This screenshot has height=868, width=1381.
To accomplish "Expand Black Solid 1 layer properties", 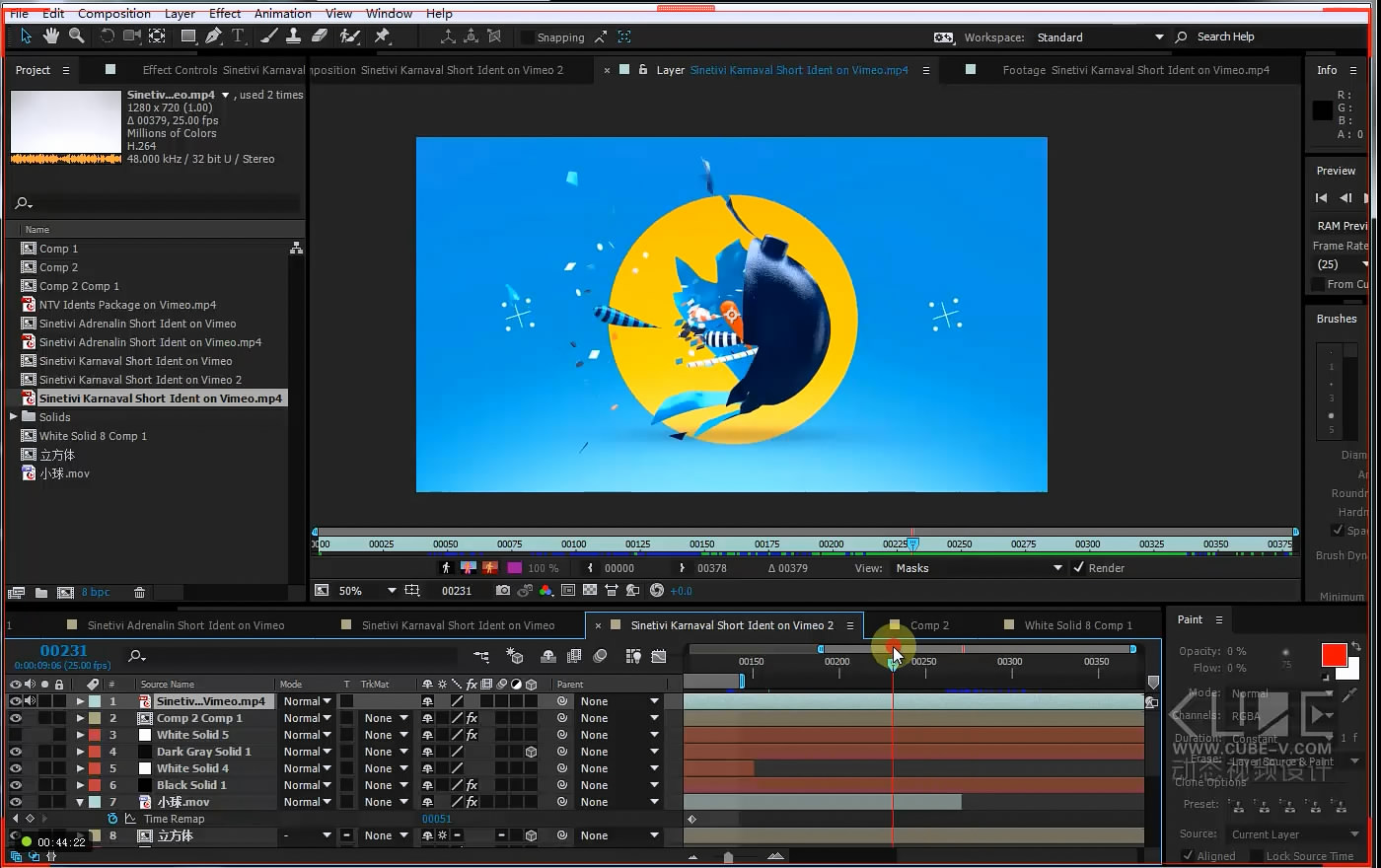I will (80, 785).
